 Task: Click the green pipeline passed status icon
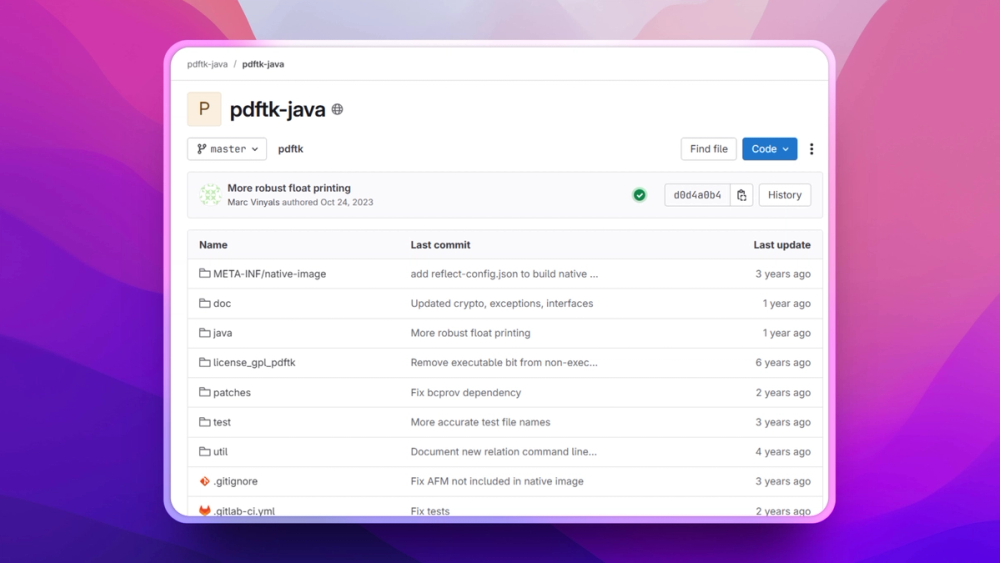click(x=640, y=195)
